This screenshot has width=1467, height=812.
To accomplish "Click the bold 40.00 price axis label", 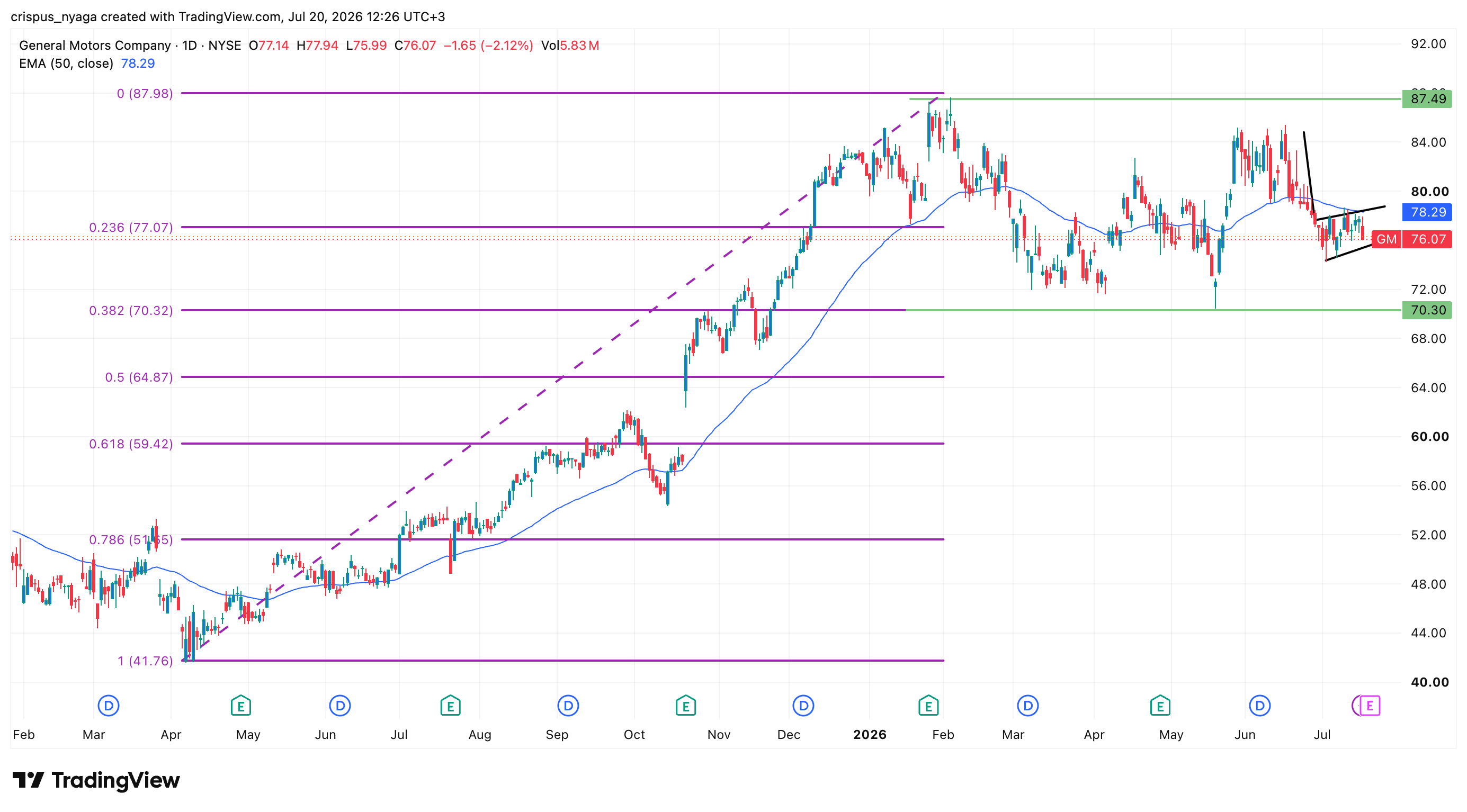I will pyautogui.click(x=1429, y=682).
